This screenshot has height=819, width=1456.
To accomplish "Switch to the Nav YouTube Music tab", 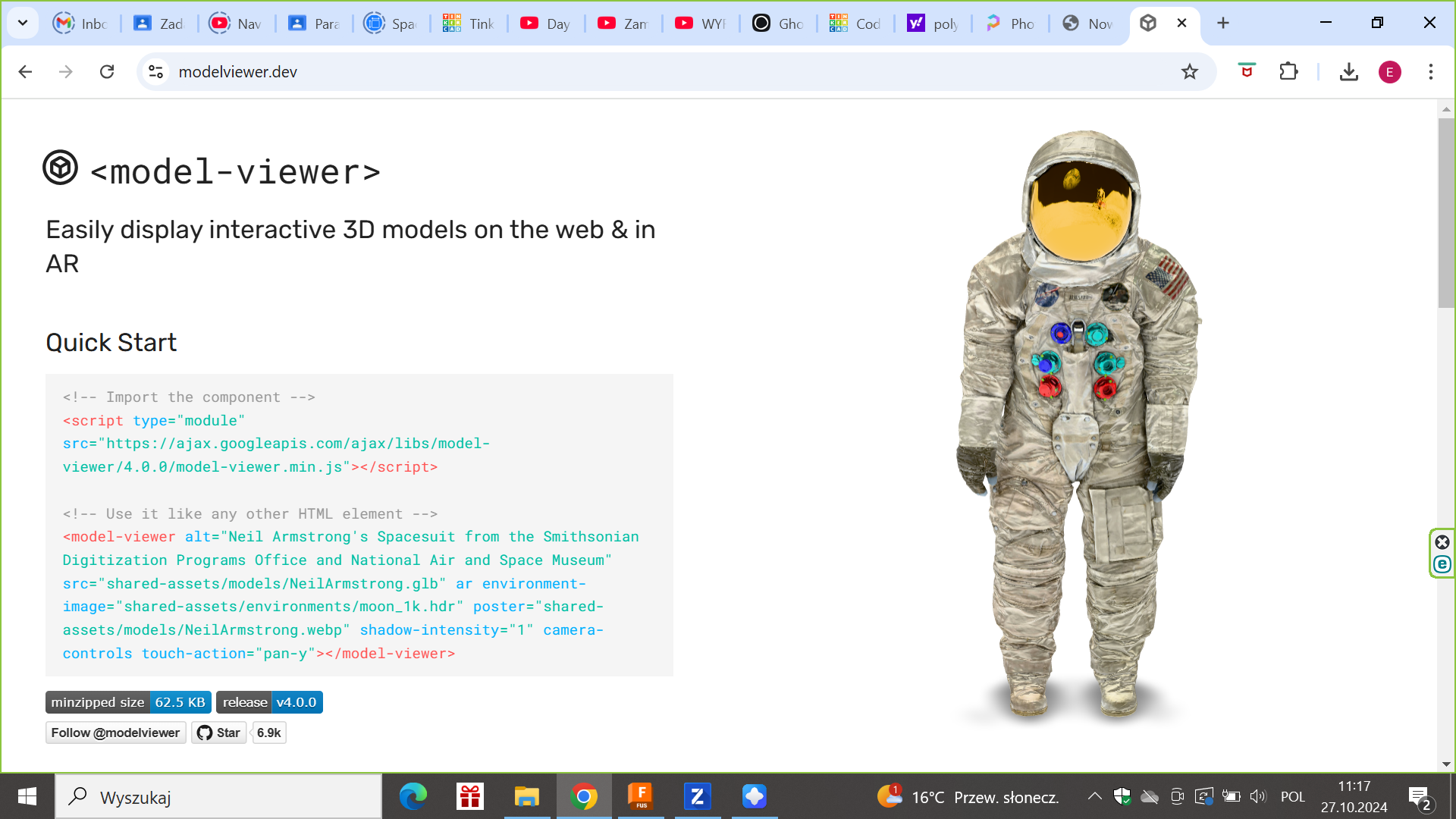I will 236,24.
